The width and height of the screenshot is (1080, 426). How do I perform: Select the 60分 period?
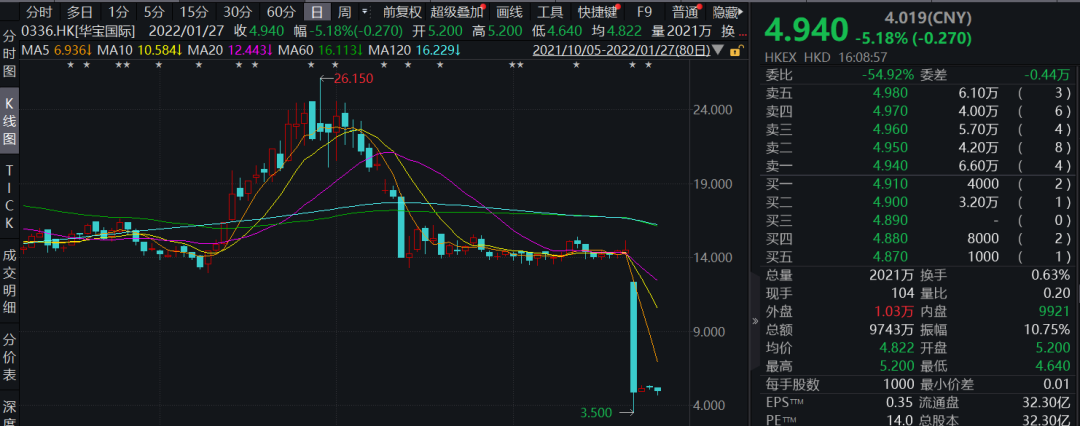281,12
